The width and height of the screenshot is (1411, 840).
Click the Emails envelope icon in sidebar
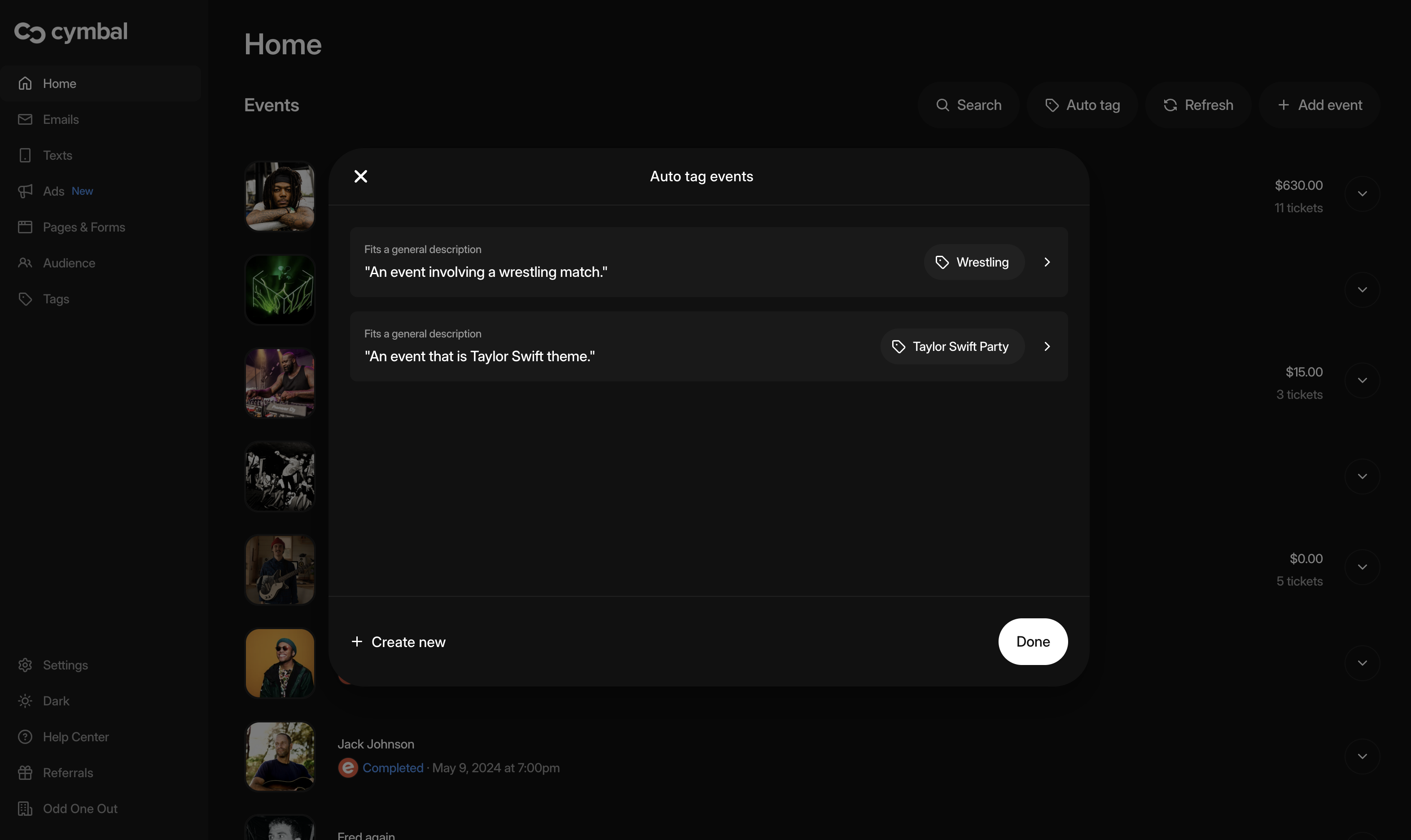click(25, 119)
